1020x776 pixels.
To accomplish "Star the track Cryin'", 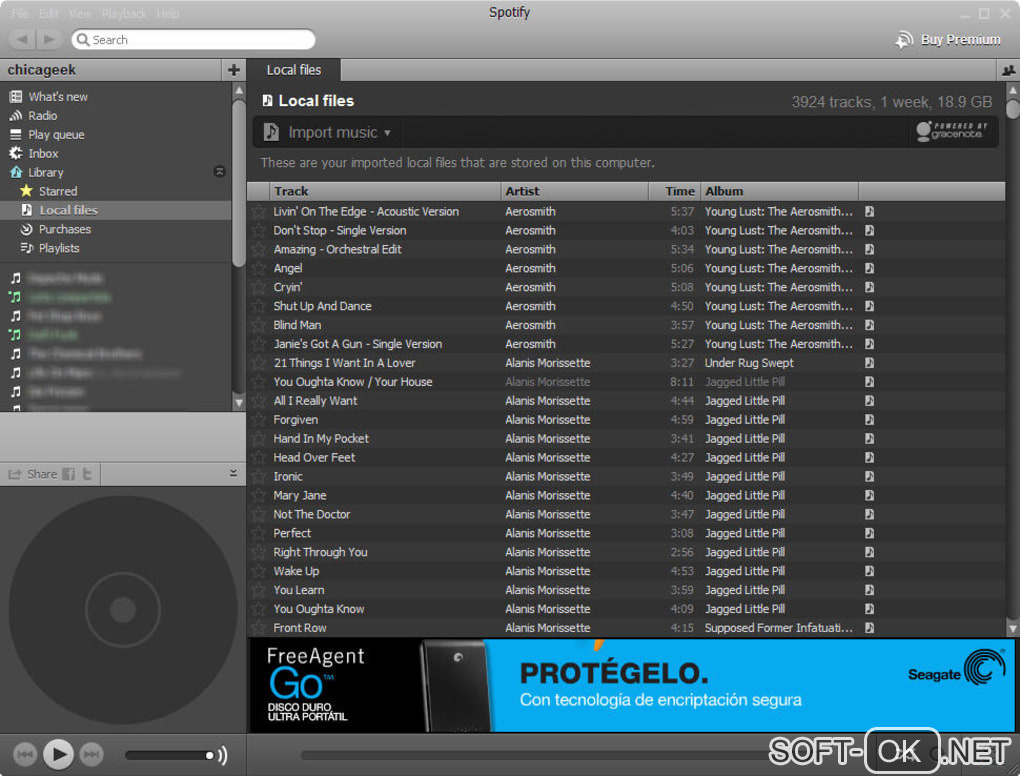I will 259,287.
